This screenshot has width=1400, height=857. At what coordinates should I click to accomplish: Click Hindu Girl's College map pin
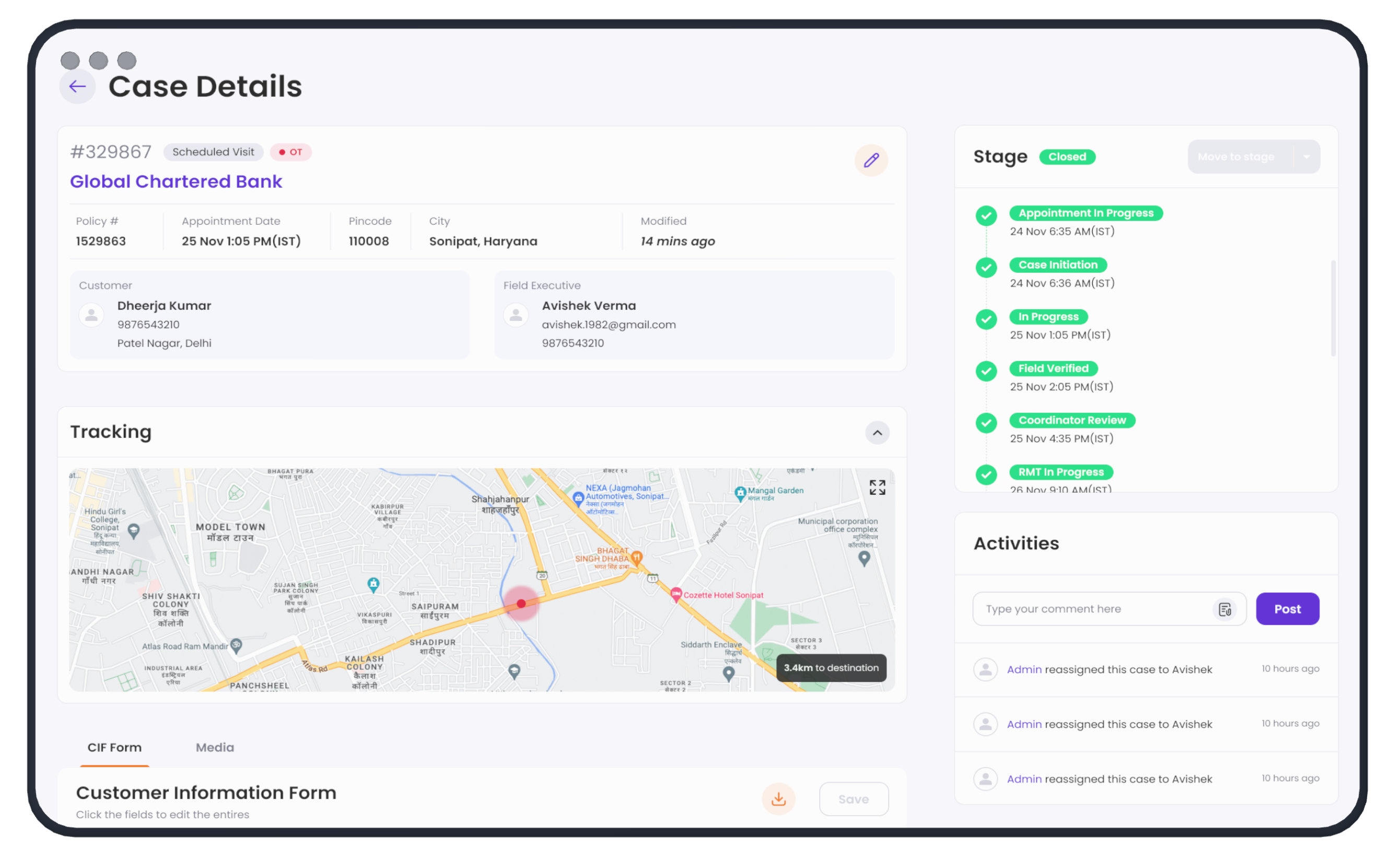click(x=134, y=531)
